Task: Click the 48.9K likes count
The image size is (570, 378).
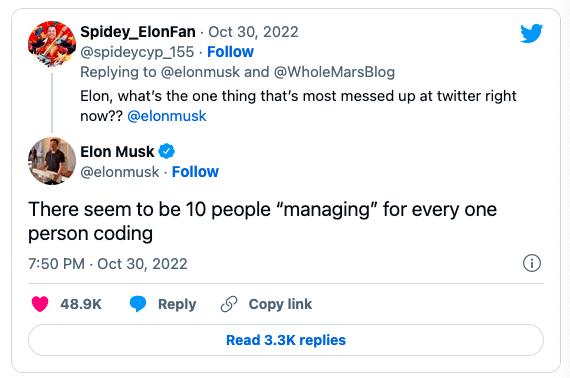Action: click(x=81, y=304)
